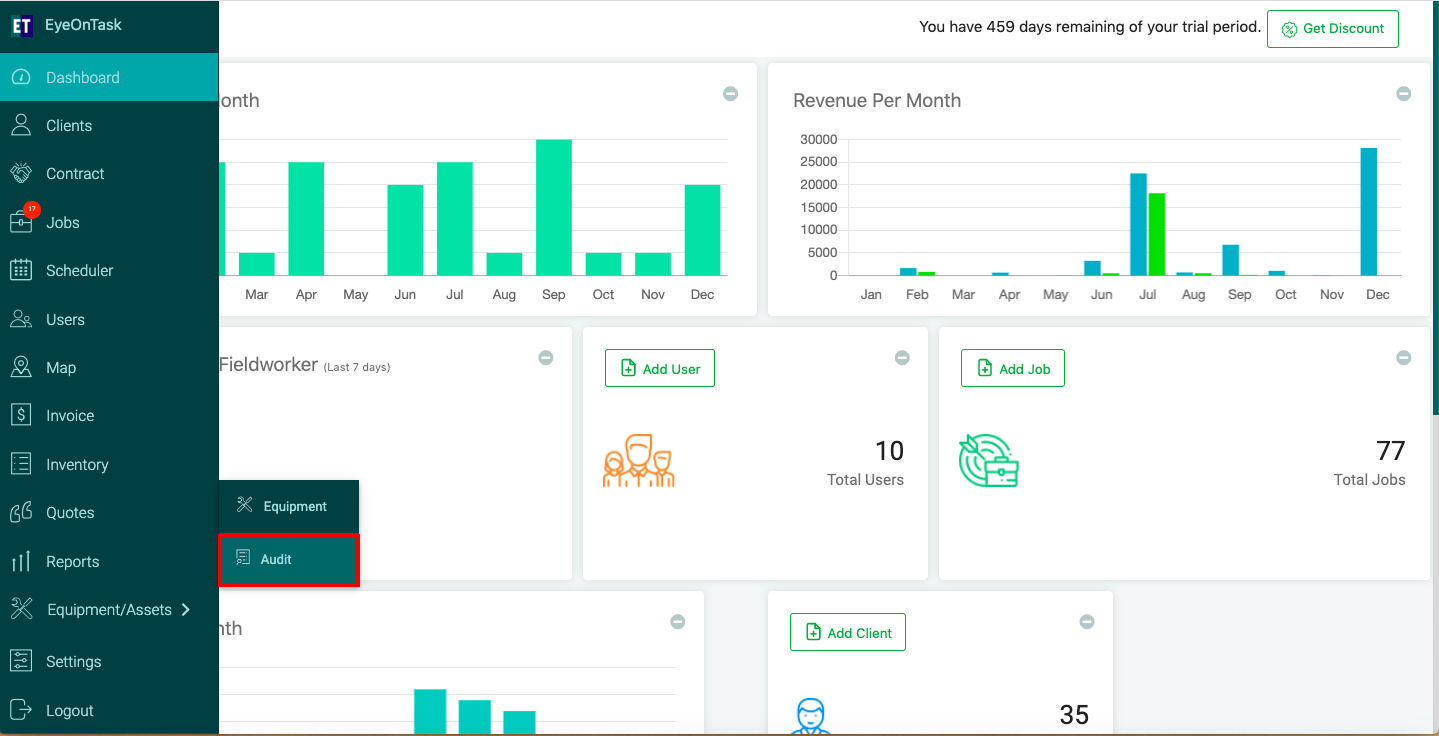Click the Add Client button
The image size is (1439, 736).
coord(848,632)
